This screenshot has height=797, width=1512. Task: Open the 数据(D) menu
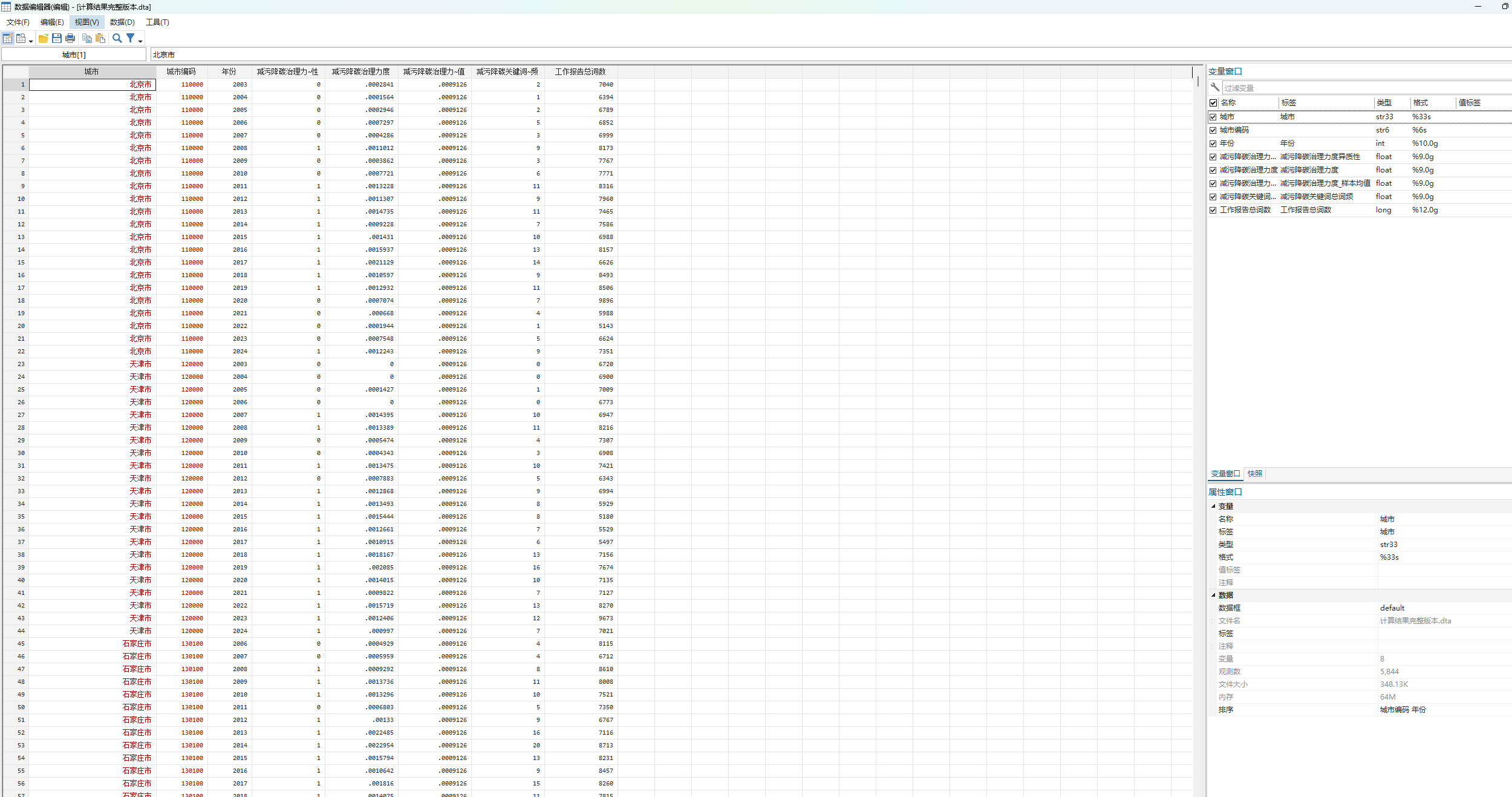click(122, 22)
